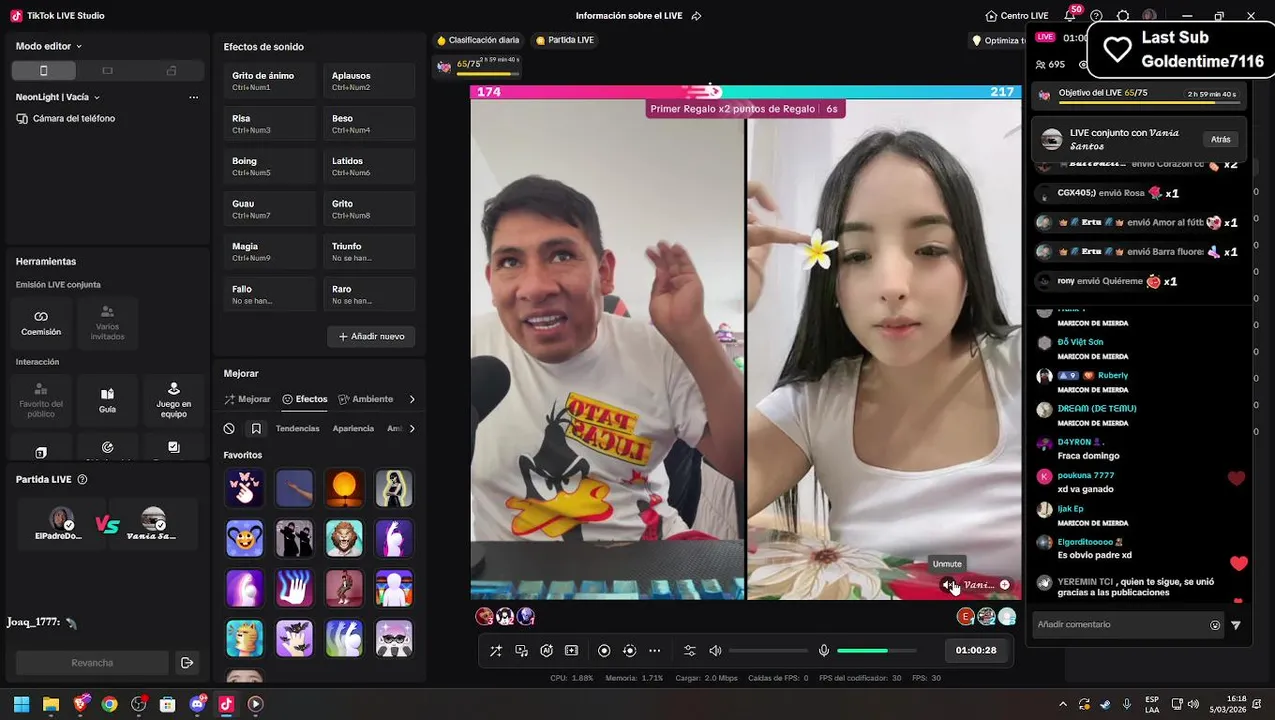Open File Explorer from the taskbar
1275x720 pixels.
pos(51,704)
